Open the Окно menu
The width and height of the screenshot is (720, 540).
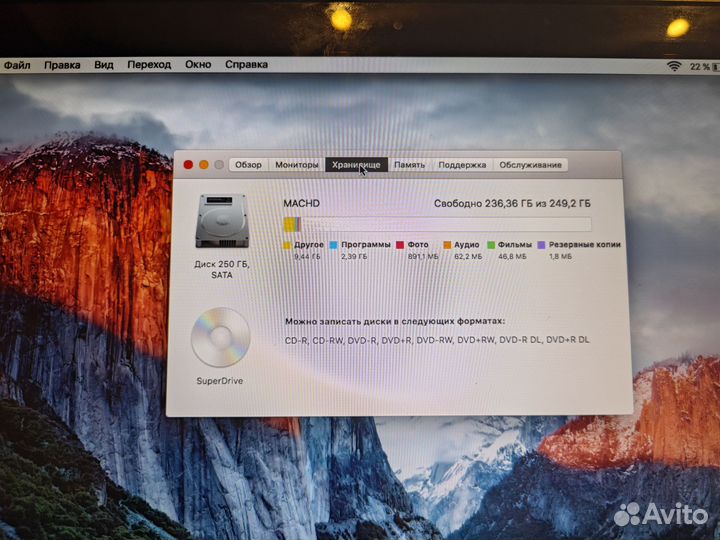point(198,64)
